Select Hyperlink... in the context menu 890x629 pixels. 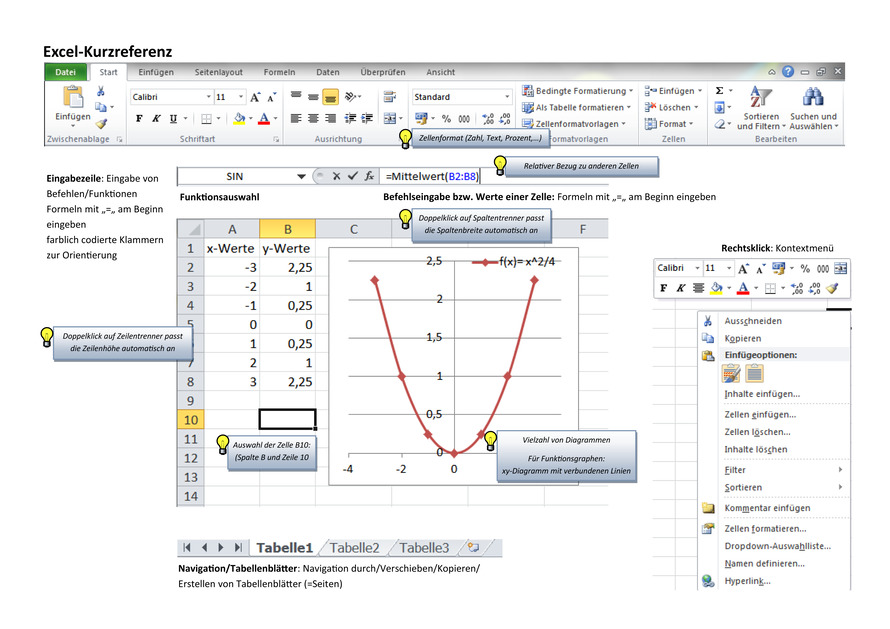click(x=748, y=581)
